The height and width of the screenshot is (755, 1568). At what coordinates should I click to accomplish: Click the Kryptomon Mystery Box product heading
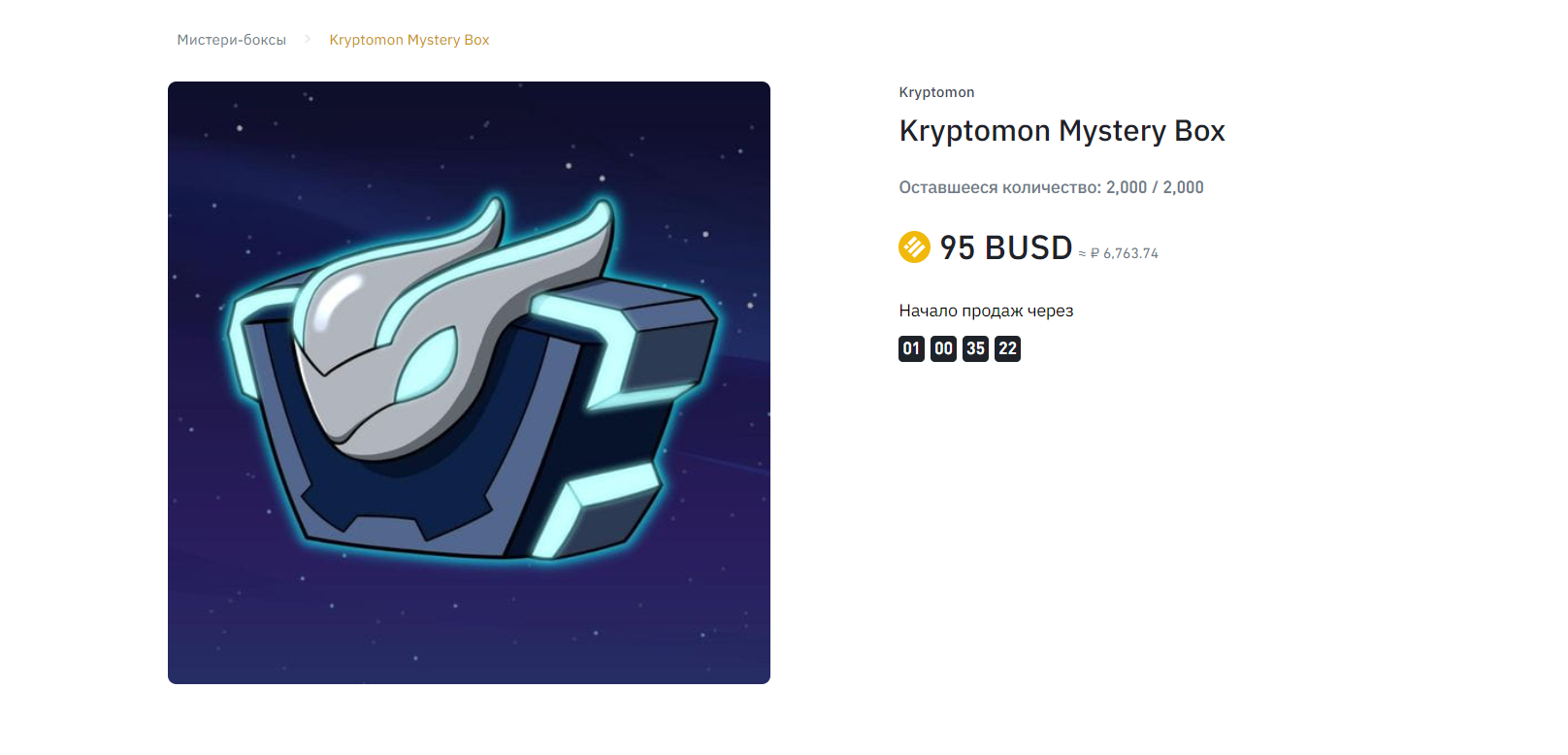(x=1062, y=131)
